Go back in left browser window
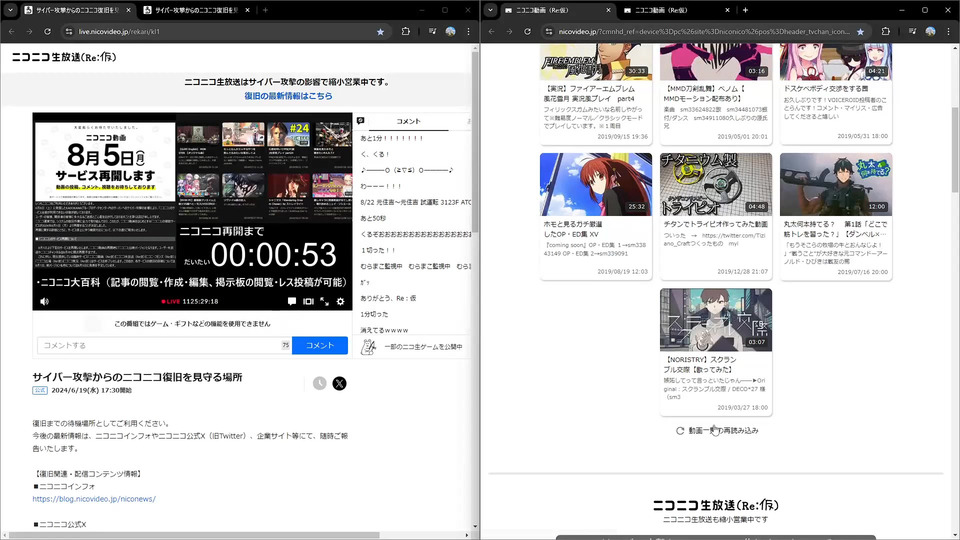This screenshot has height=540, width=960. coord(12,31)
